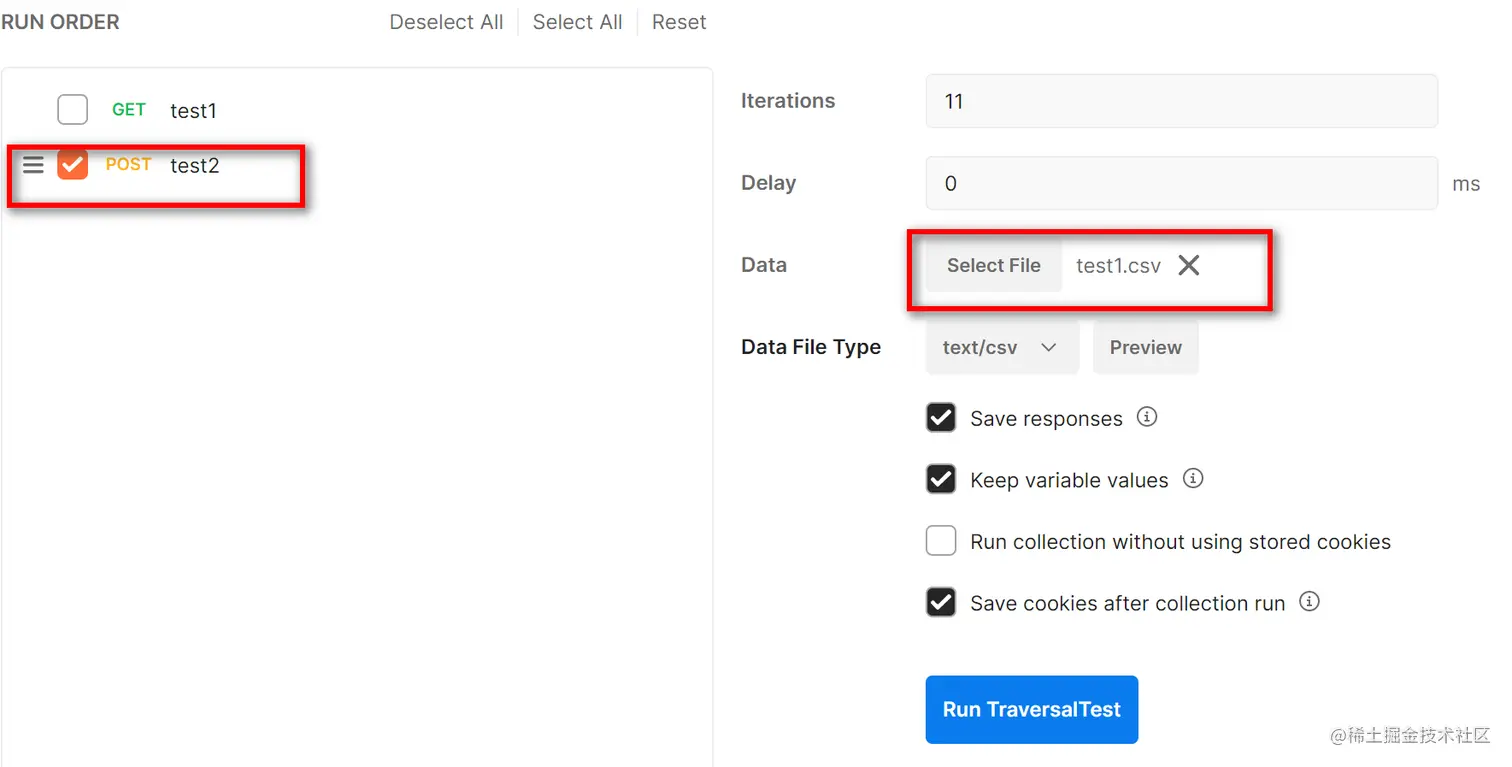Open the Data File Type dropdown
This screenshot has width=1512, height=767.
pyautogui.click(x=1001, y=347)
